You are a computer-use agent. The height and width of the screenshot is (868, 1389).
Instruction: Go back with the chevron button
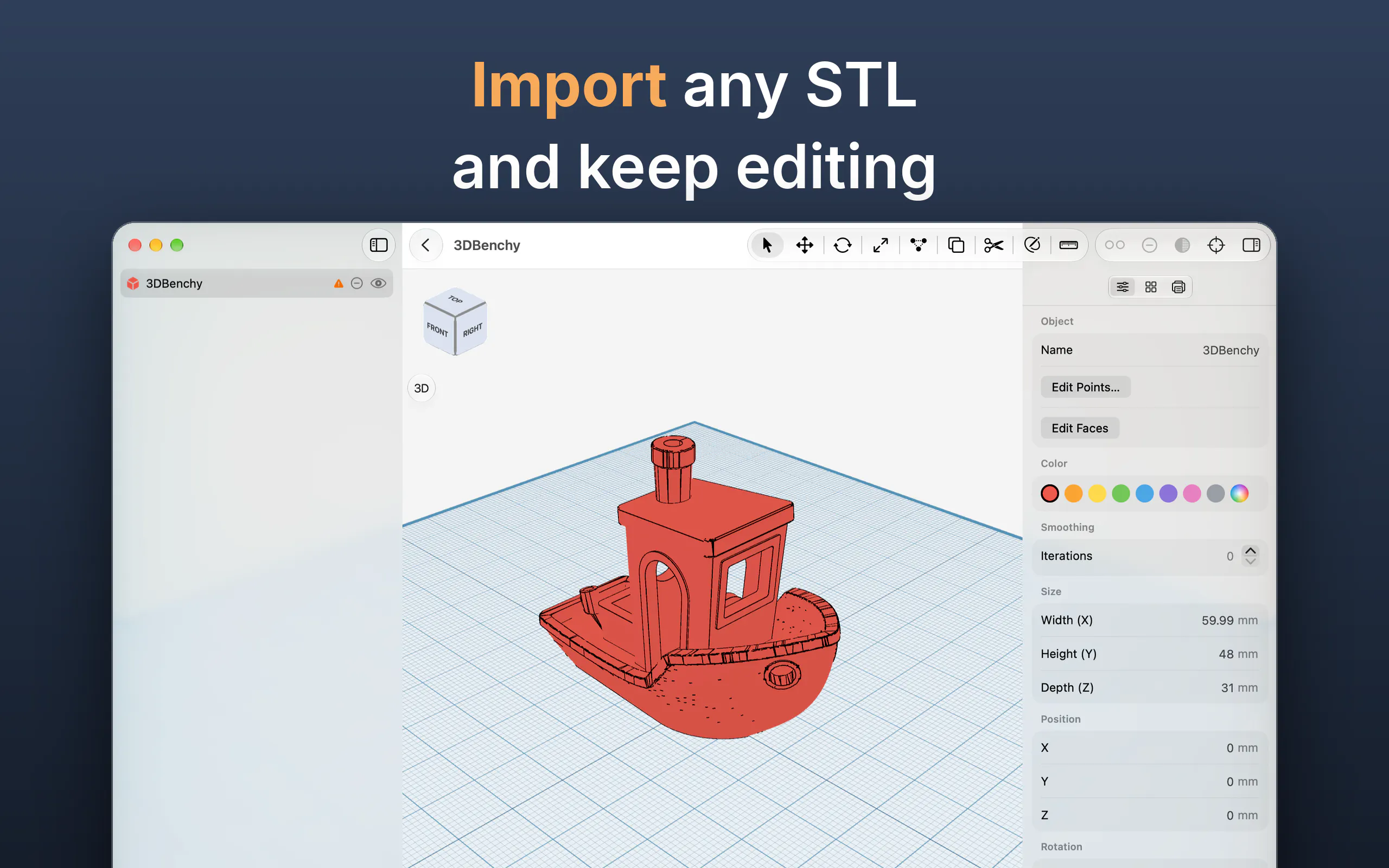pos(425,245)
